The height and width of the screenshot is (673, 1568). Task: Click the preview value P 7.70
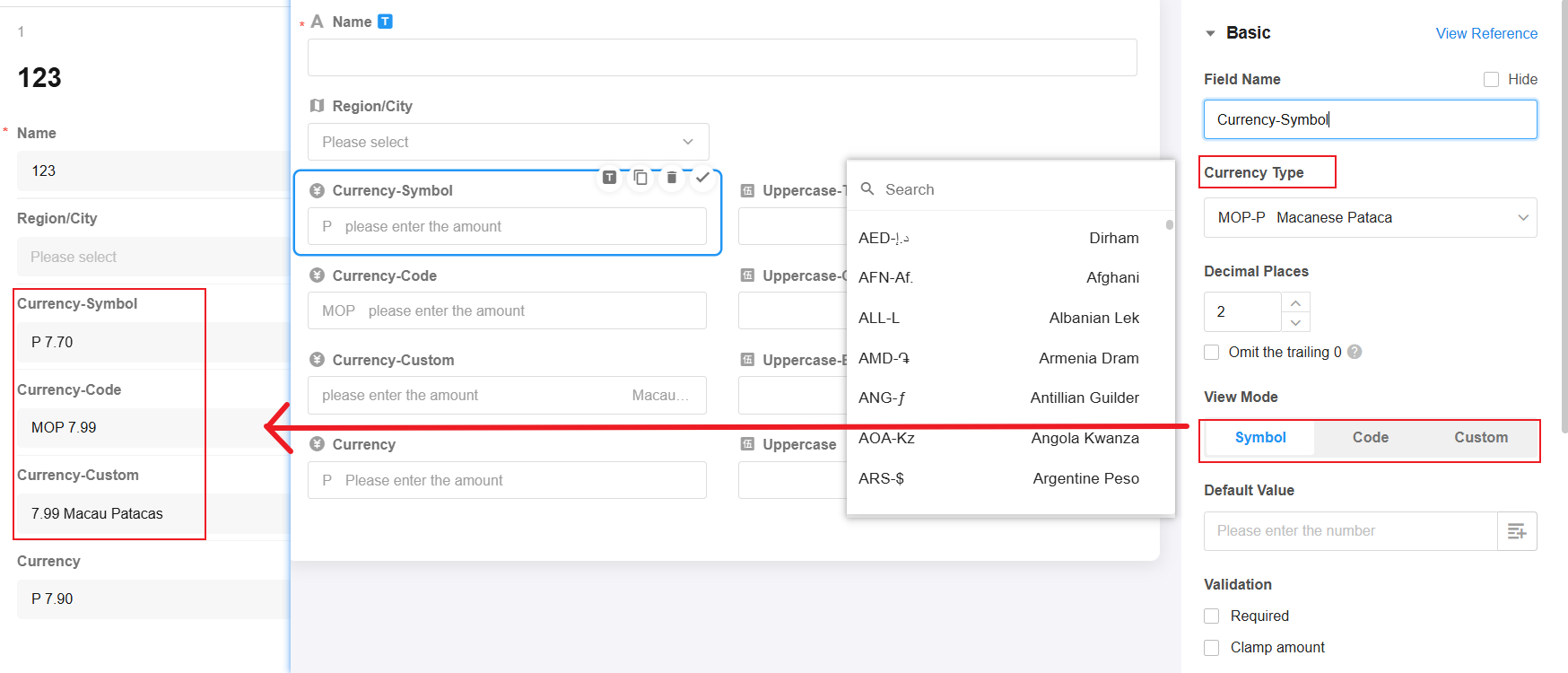point(52,342)
